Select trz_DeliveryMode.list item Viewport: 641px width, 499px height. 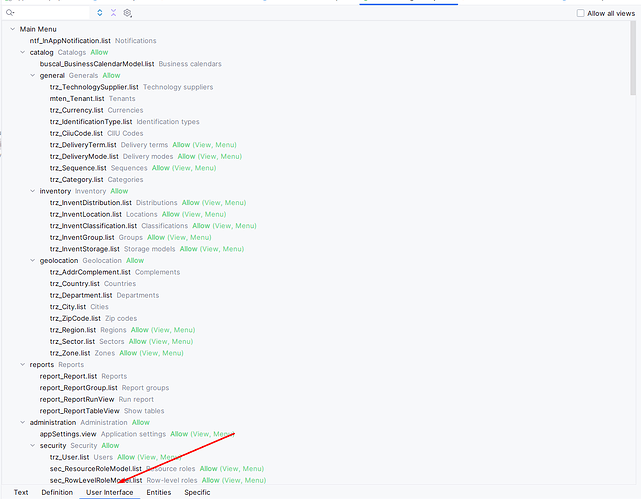[84, 156]
